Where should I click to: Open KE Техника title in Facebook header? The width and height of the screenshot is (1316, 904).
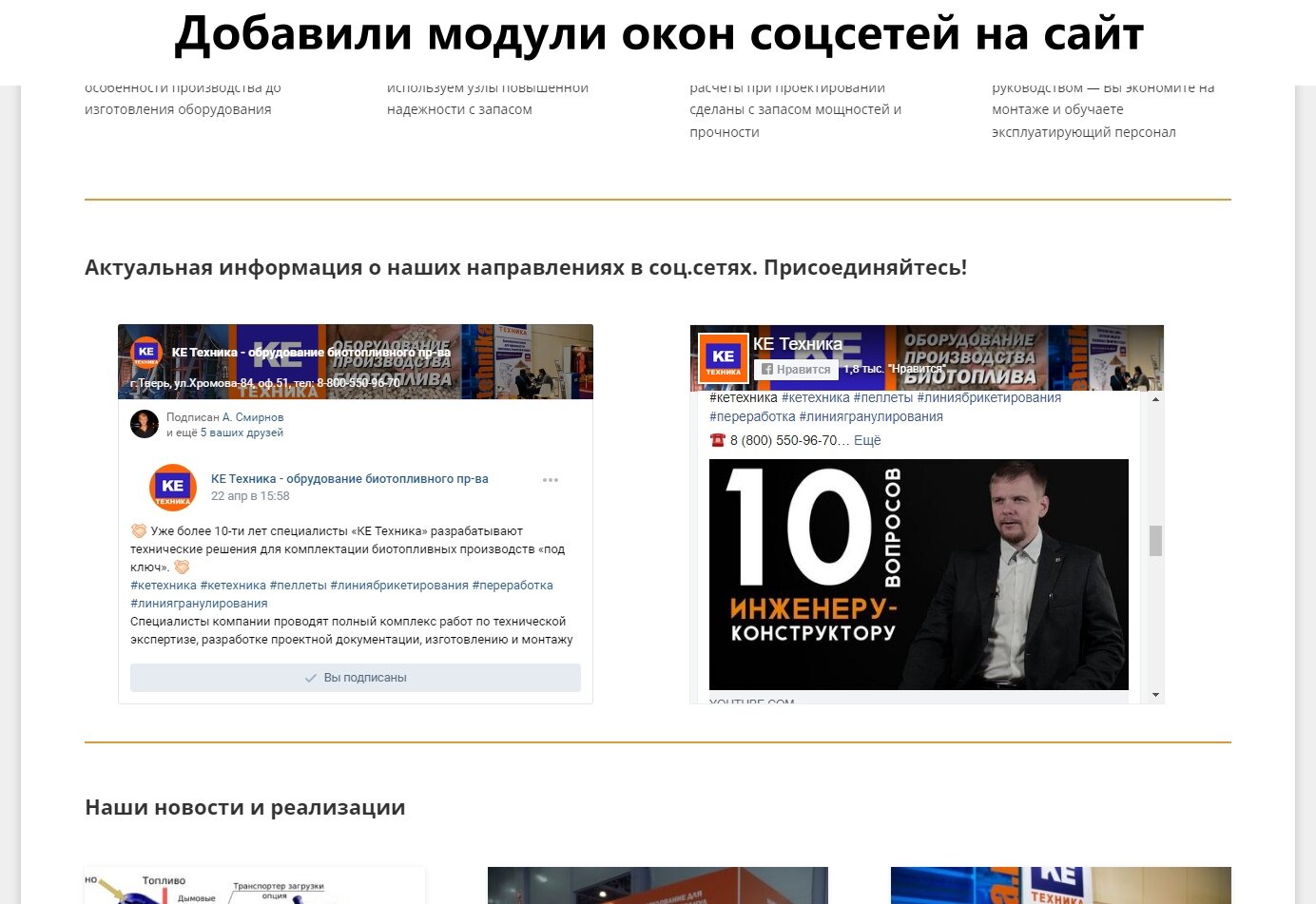(x=798, y=344)
